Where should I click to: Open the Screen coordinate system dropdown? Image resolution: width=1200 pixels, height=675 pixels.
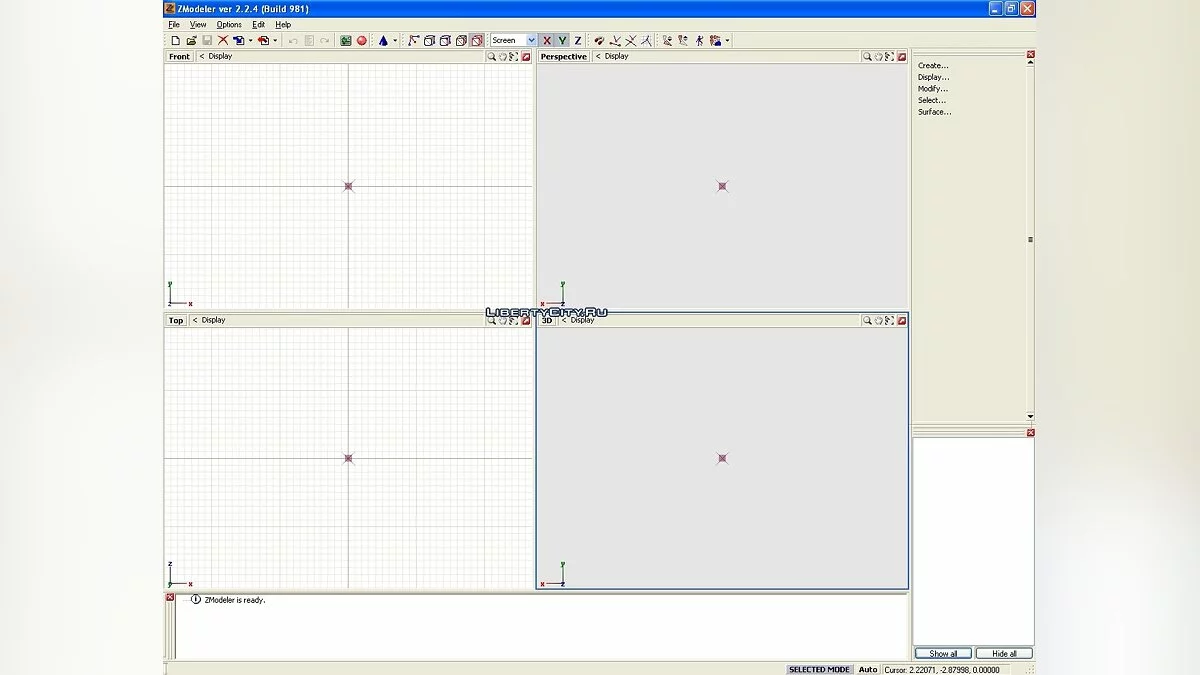tap(531, 40)
